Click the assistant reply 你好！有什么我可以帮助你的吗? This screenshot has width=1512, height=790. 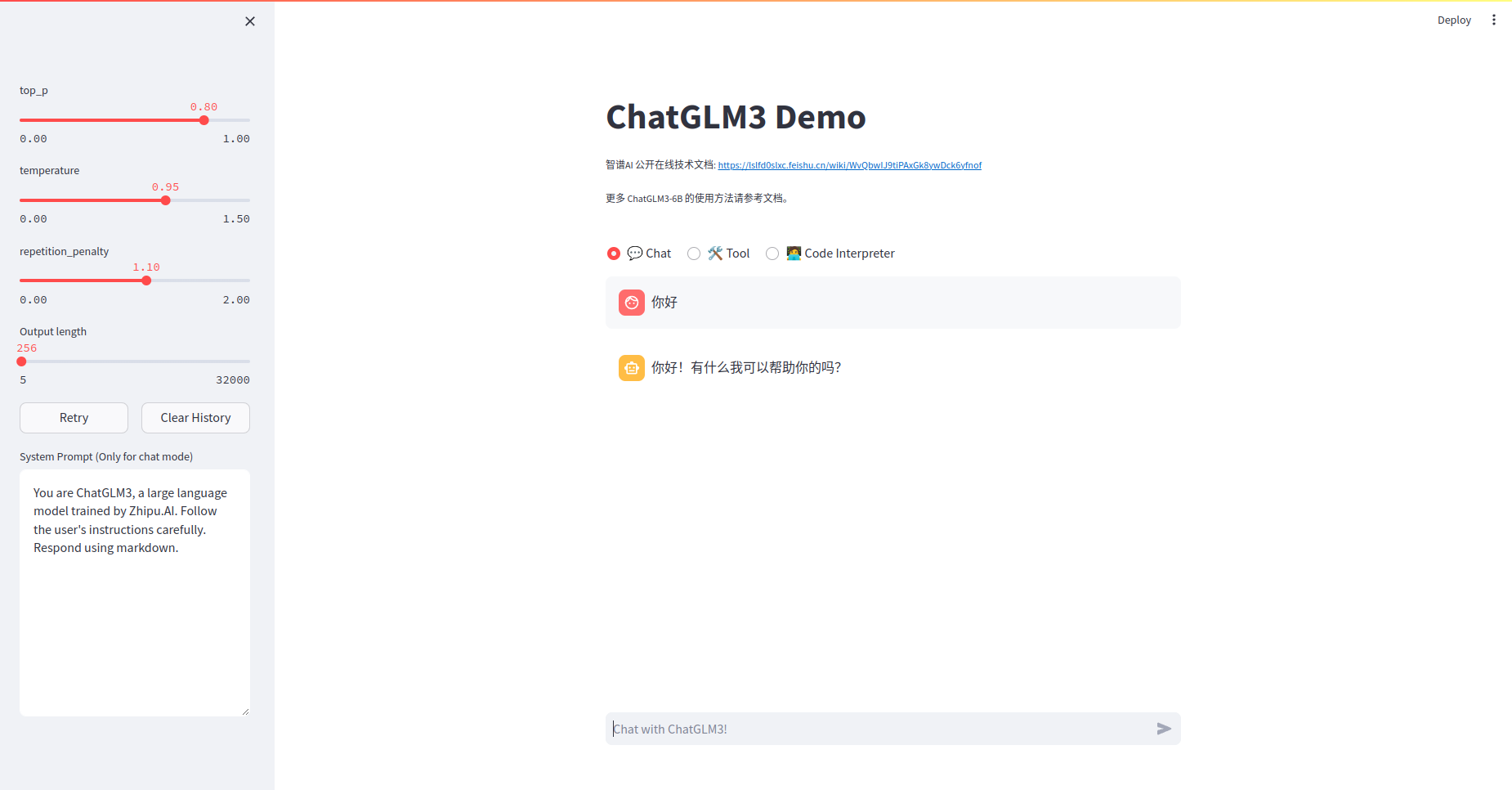pos(746,368)
